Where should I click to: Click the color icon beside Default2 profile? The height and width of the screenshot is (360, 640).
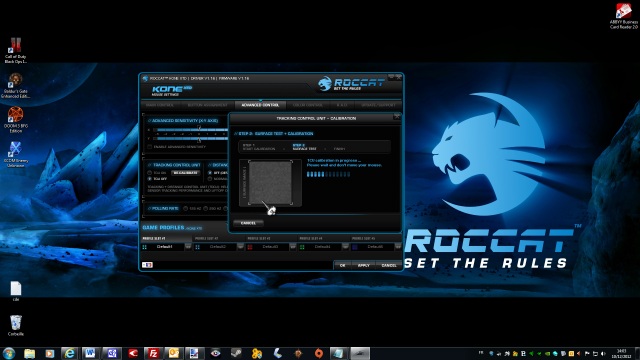[x=198, y=247]
